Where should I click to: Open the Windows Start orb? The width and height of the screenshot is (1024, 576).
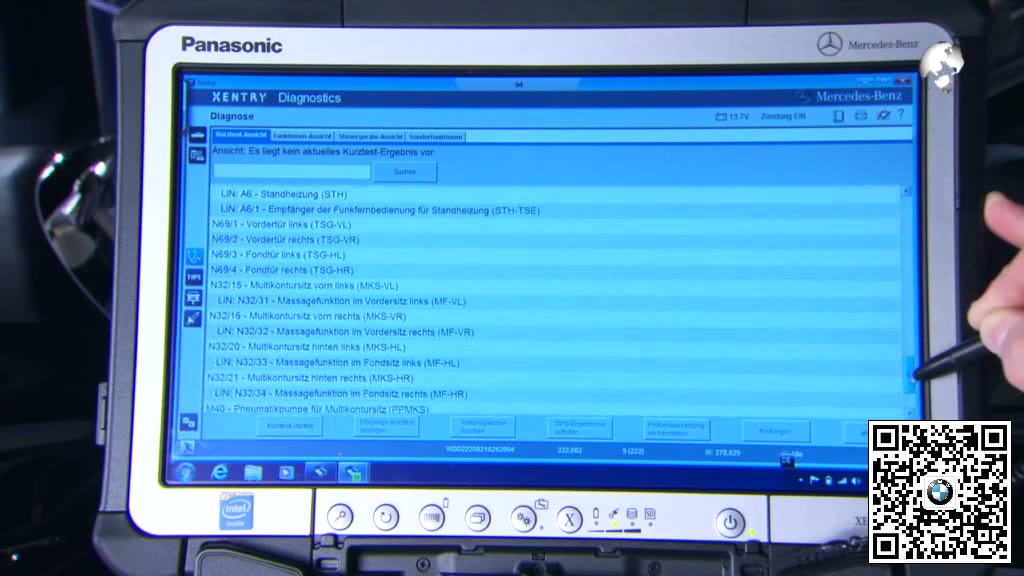(185, 472)
